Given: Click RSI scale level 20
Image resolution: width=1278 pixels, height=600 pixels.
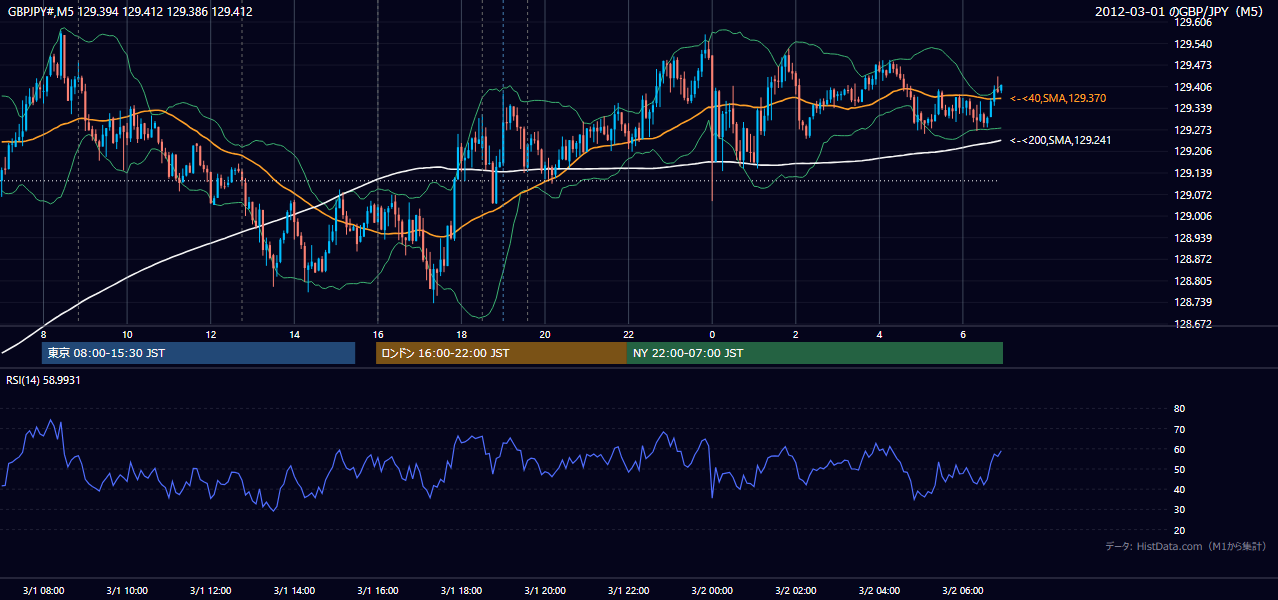Looking at the screenshot, I should [x=1179, y=530].
